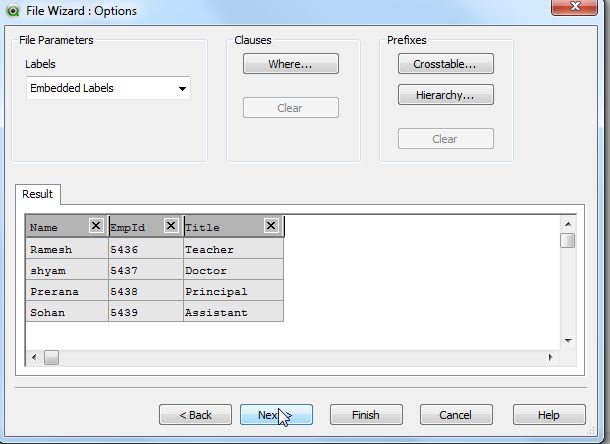This screenshot has height=444, width=610.
Task: Close the File Wizard window
Action: point(575,7)
